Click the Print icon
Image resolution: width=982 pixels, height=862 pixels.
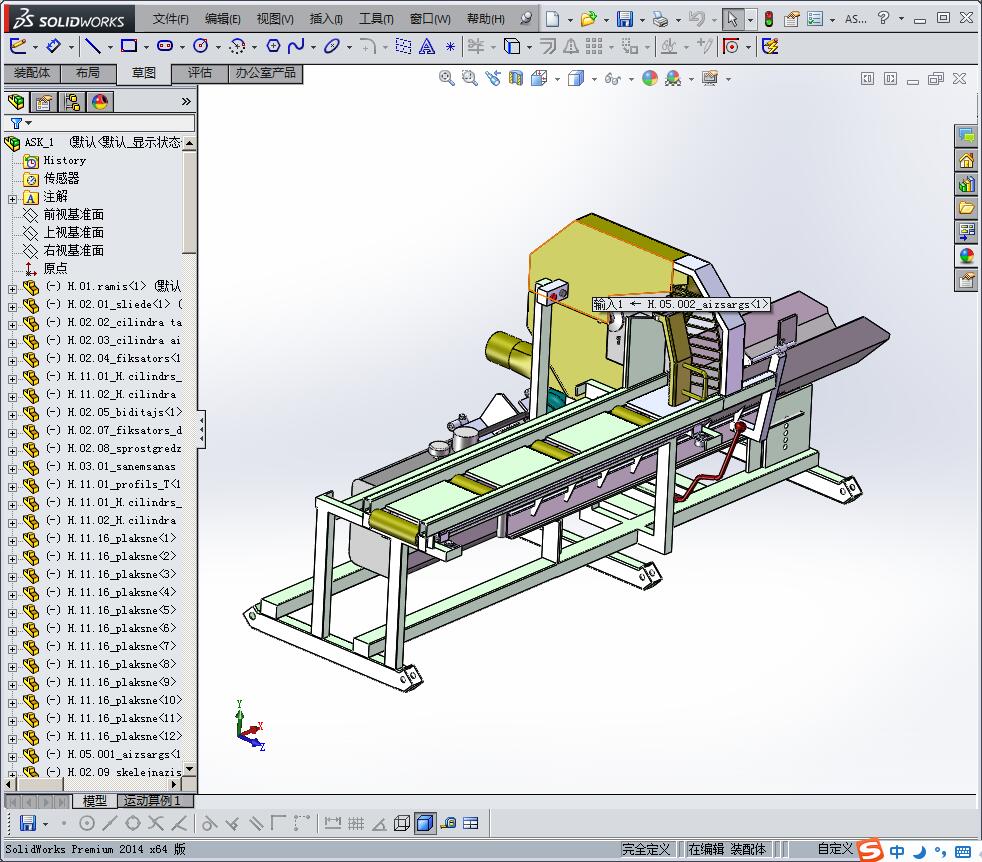[x=660, y=19]
